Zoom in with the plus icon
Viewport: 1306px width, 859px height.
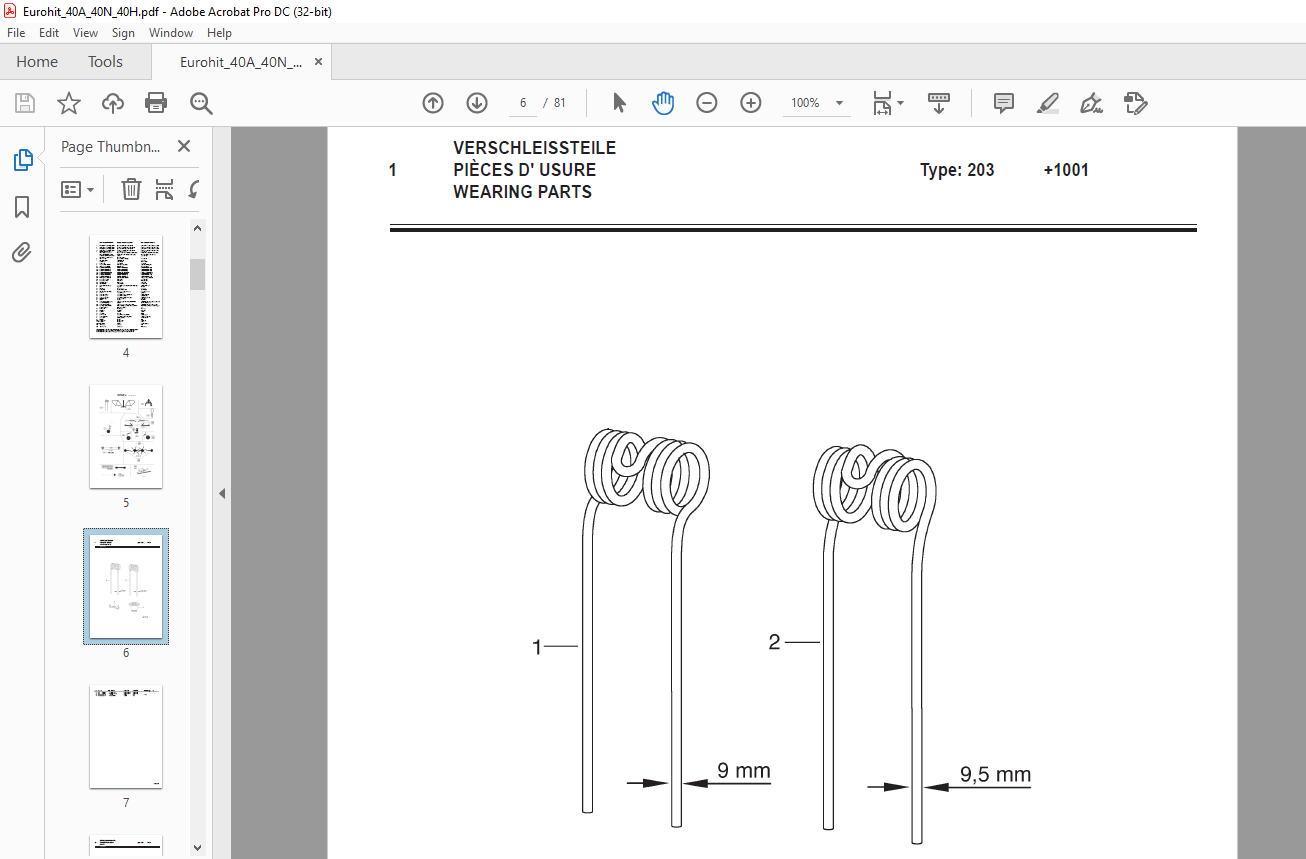751,103
